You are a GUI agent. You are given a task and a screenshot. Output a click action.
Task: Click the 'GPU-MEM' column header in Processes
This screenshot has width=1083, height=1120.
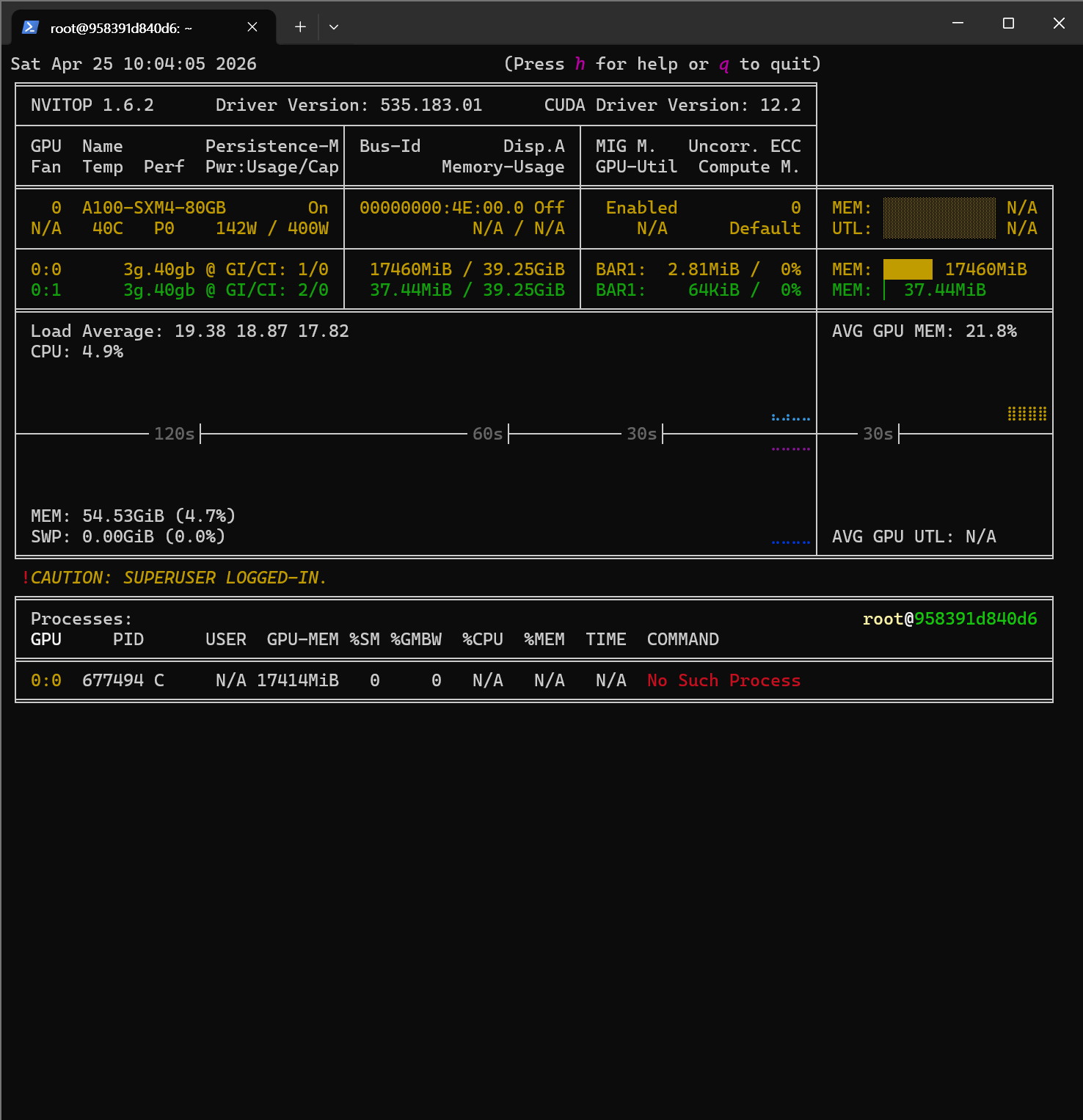[x=303, y=639]
